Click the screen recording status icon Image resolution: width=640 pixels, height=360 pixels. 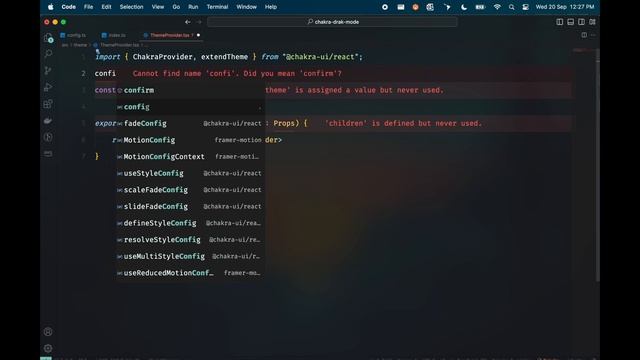click(x=385, y=7)
